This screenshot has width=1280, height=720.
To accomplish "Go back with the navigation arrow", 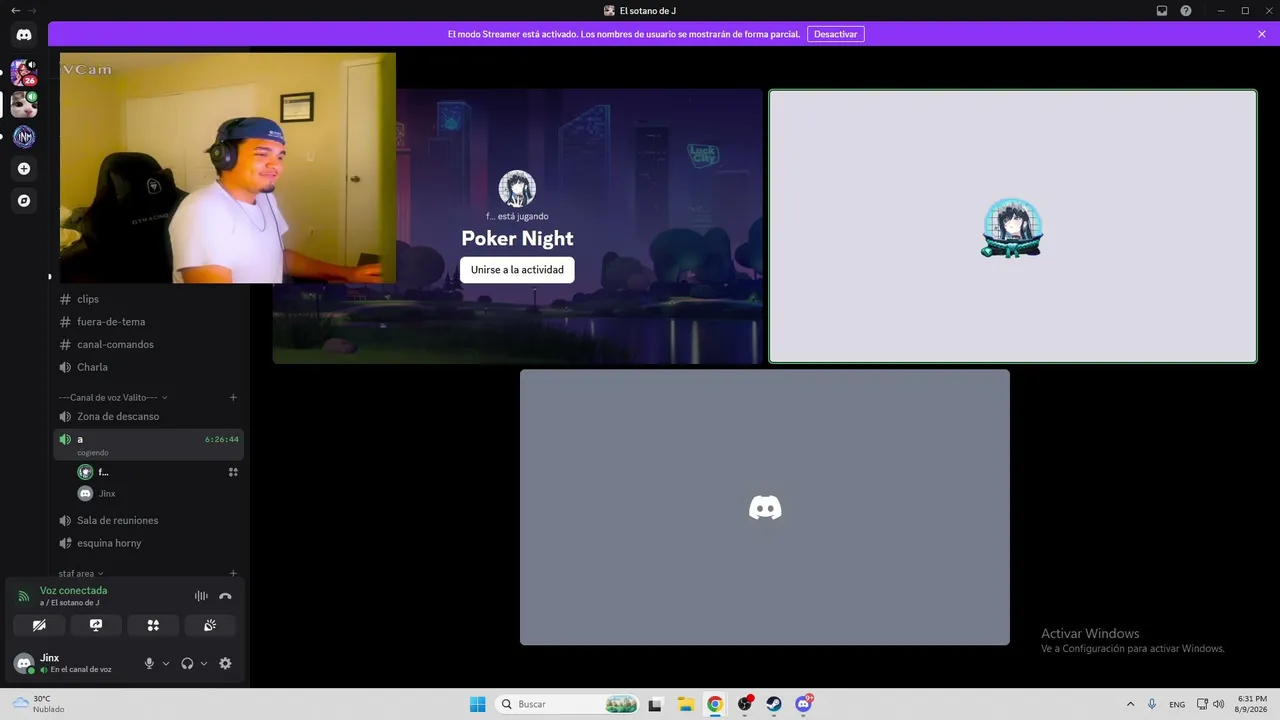I will (15, 10).
